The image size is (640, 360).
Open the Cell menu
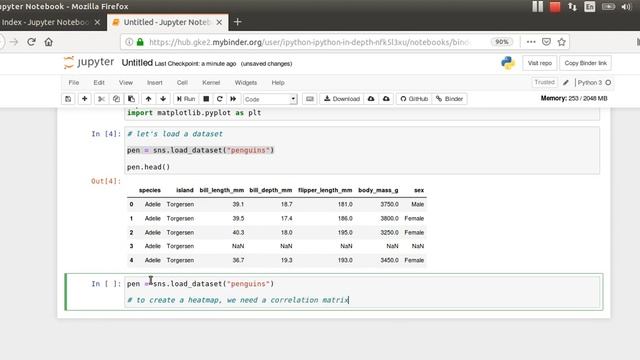click(x=182, y=82)
